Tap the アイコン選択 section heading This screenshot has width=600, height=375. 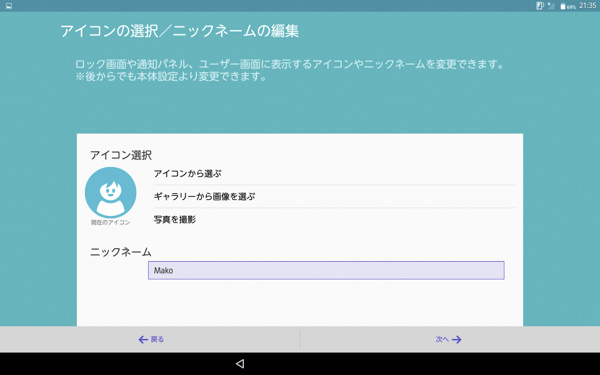click(121, 155)
